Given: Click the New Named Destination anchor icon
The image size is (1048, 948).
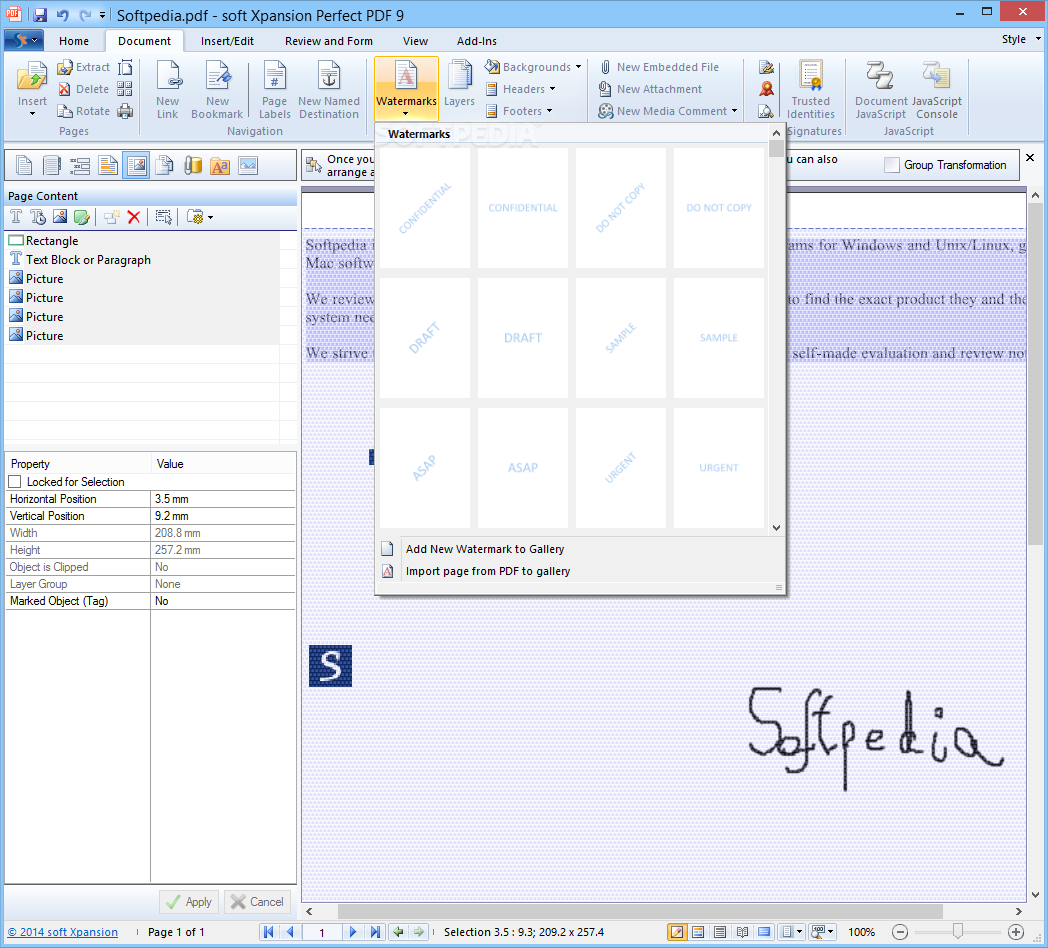Looking at the screenshot, I should (328, 76).
